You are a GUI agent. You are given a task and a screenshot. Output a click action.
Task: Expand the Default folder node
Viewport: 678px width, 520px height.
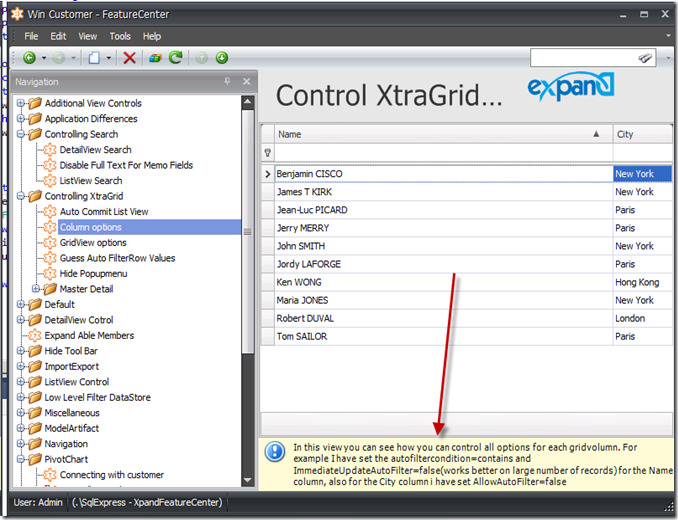(x=20, y=304)
